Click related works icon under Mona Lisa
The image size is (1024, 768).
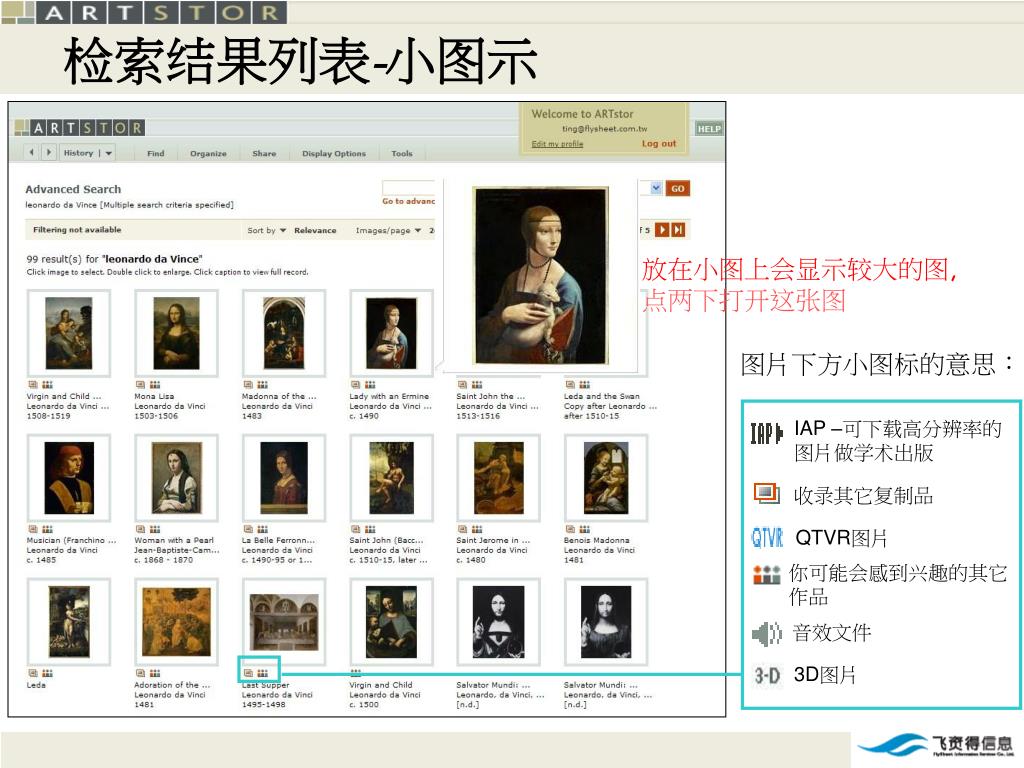(x=155, y=385)
